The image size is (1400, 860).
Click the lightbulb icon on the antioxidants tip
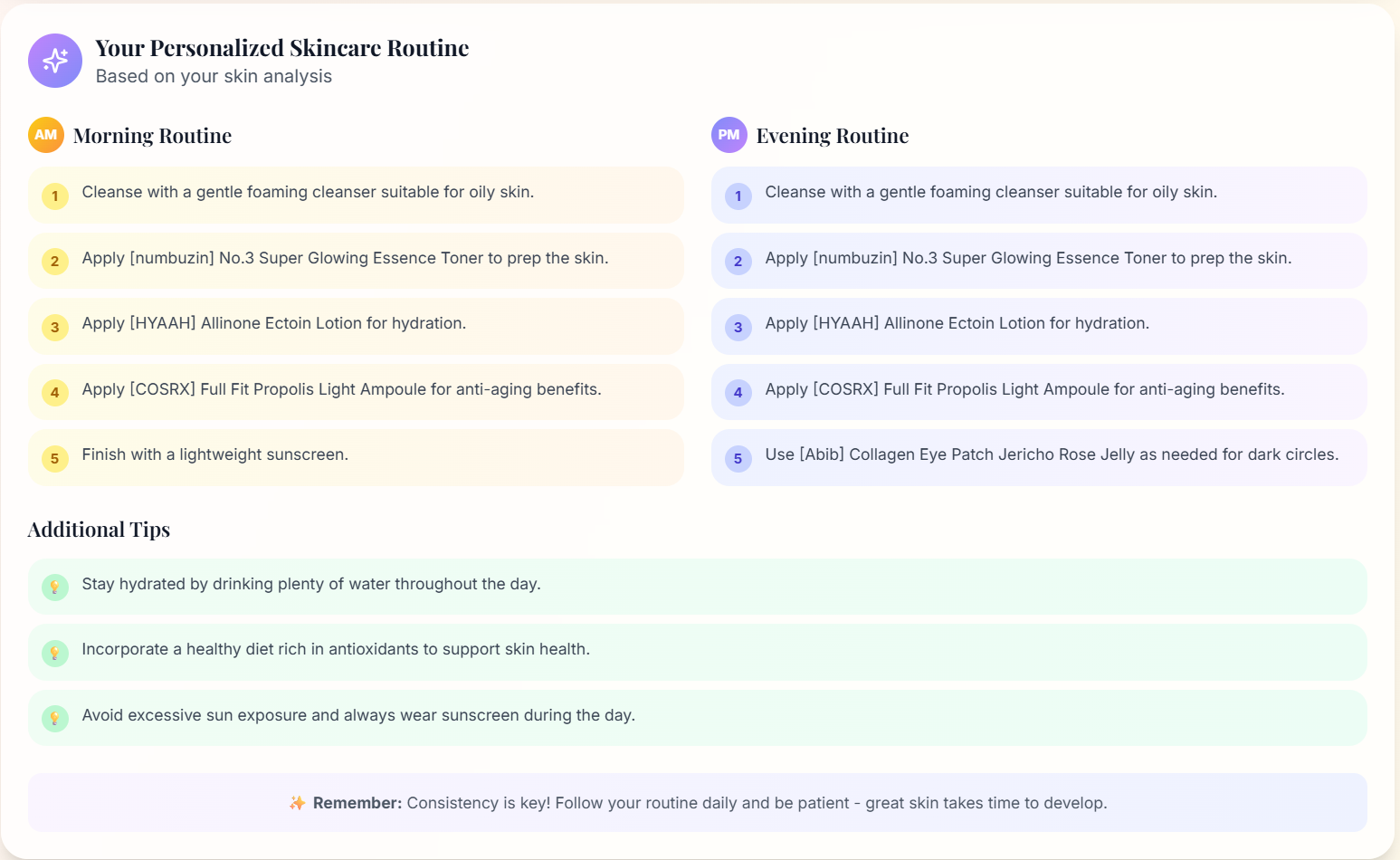(55, 652)
